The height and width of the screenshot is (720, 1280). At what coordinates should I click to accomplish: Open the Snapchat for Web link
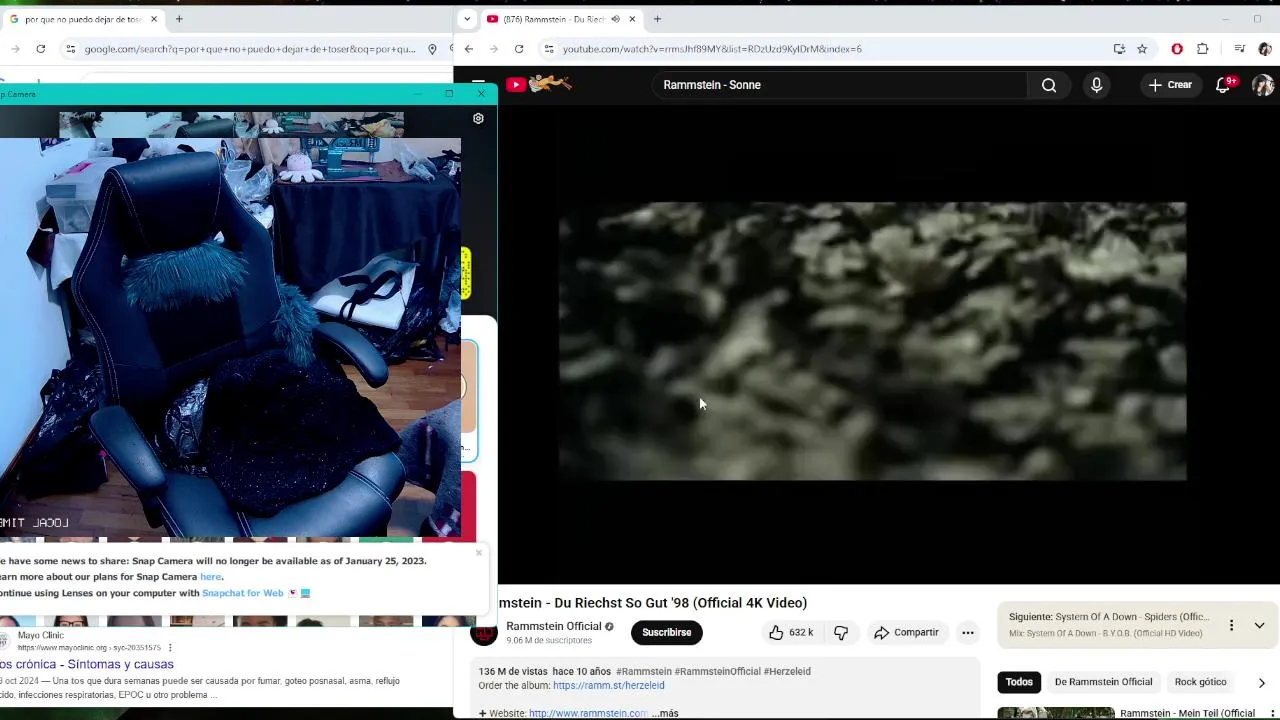coord(243,593)
